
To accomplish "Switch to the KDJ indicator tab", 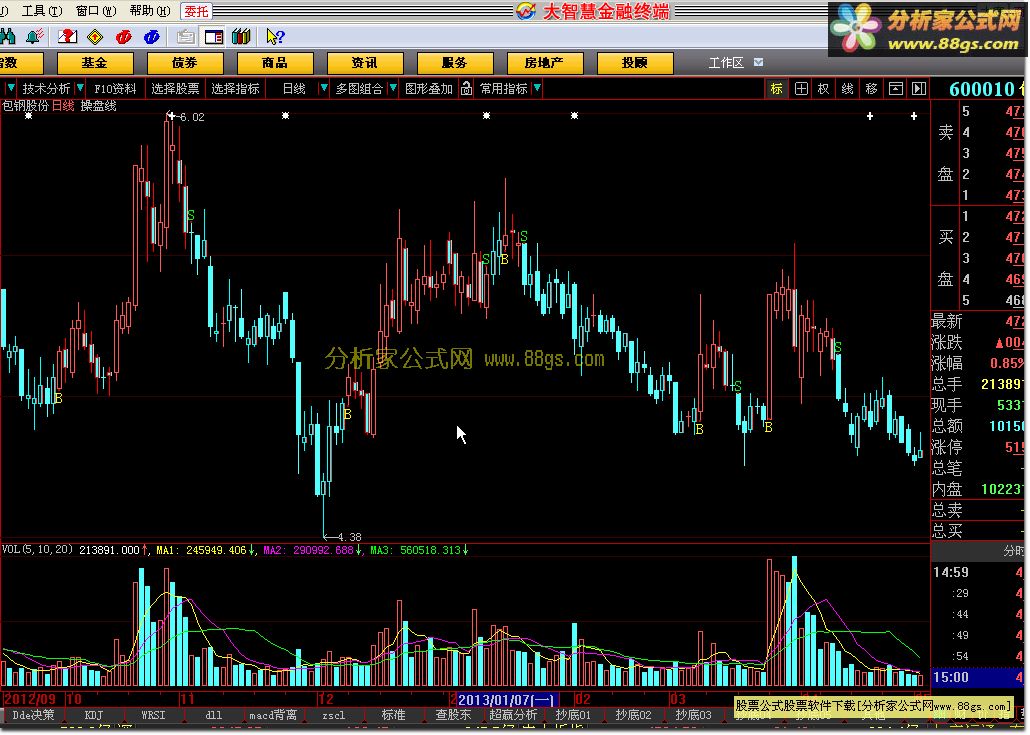I will coord(93,715).
